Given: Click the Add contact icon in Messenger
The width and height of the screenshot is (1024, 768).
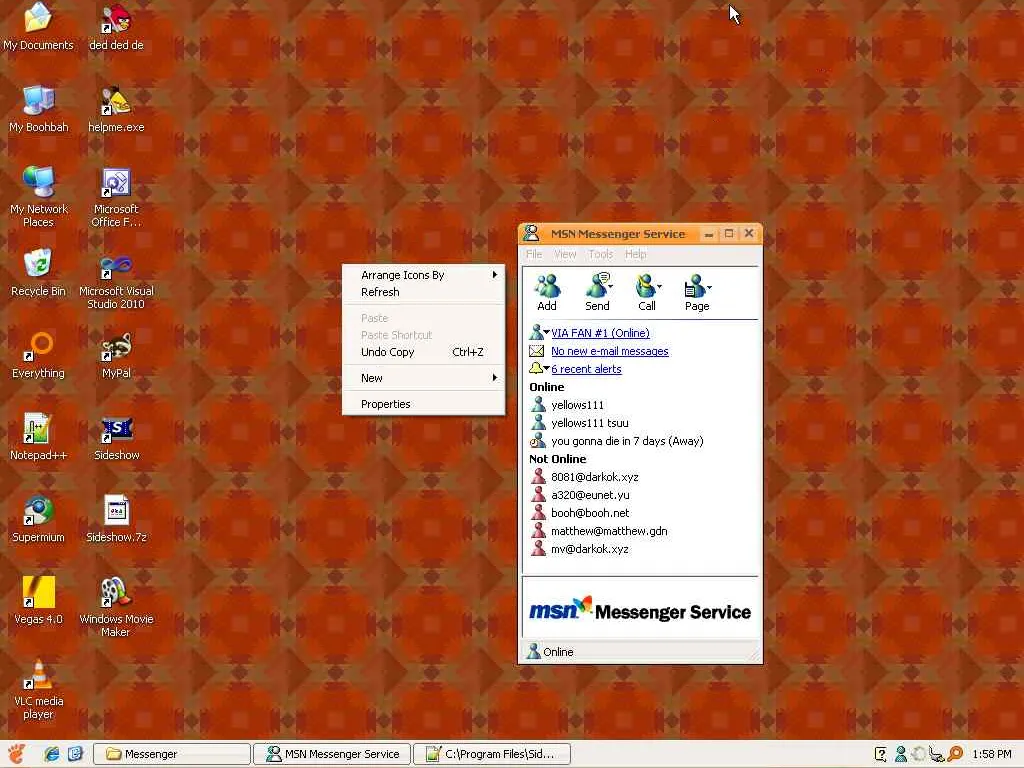Looking at the screenshot, I should 547,292.
